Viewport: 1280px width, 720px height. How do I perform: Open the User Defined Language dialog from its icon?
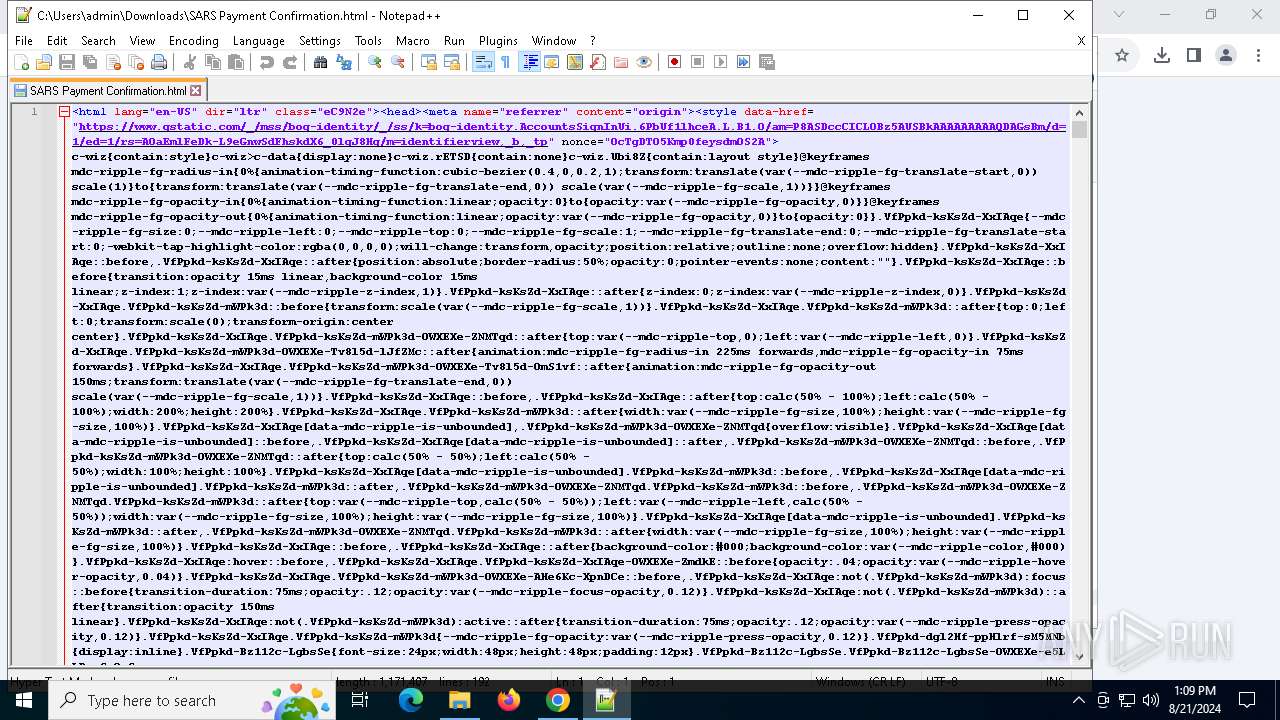coord(551,62)
